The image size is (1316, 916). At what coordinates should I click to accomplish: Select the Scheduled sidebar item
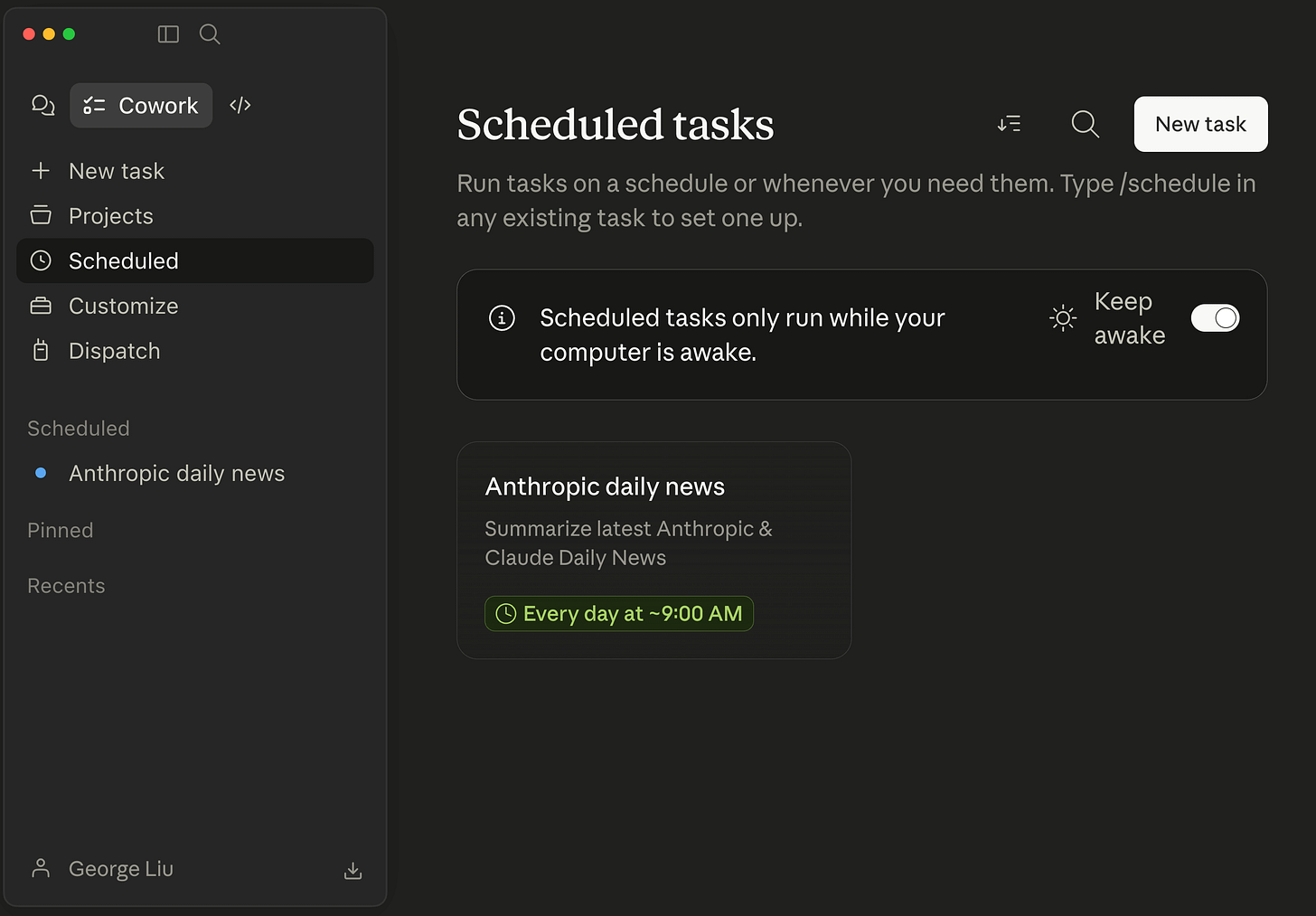click(x=123, y=260)
